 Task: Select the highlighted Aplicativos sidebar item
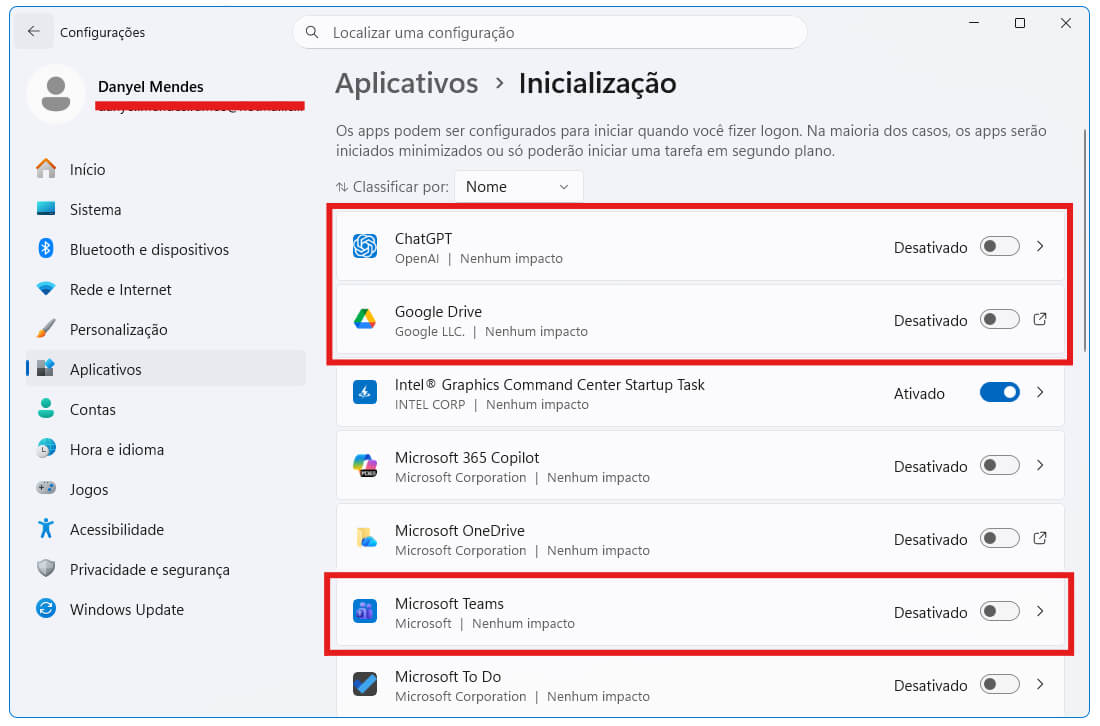click(166, 369)
